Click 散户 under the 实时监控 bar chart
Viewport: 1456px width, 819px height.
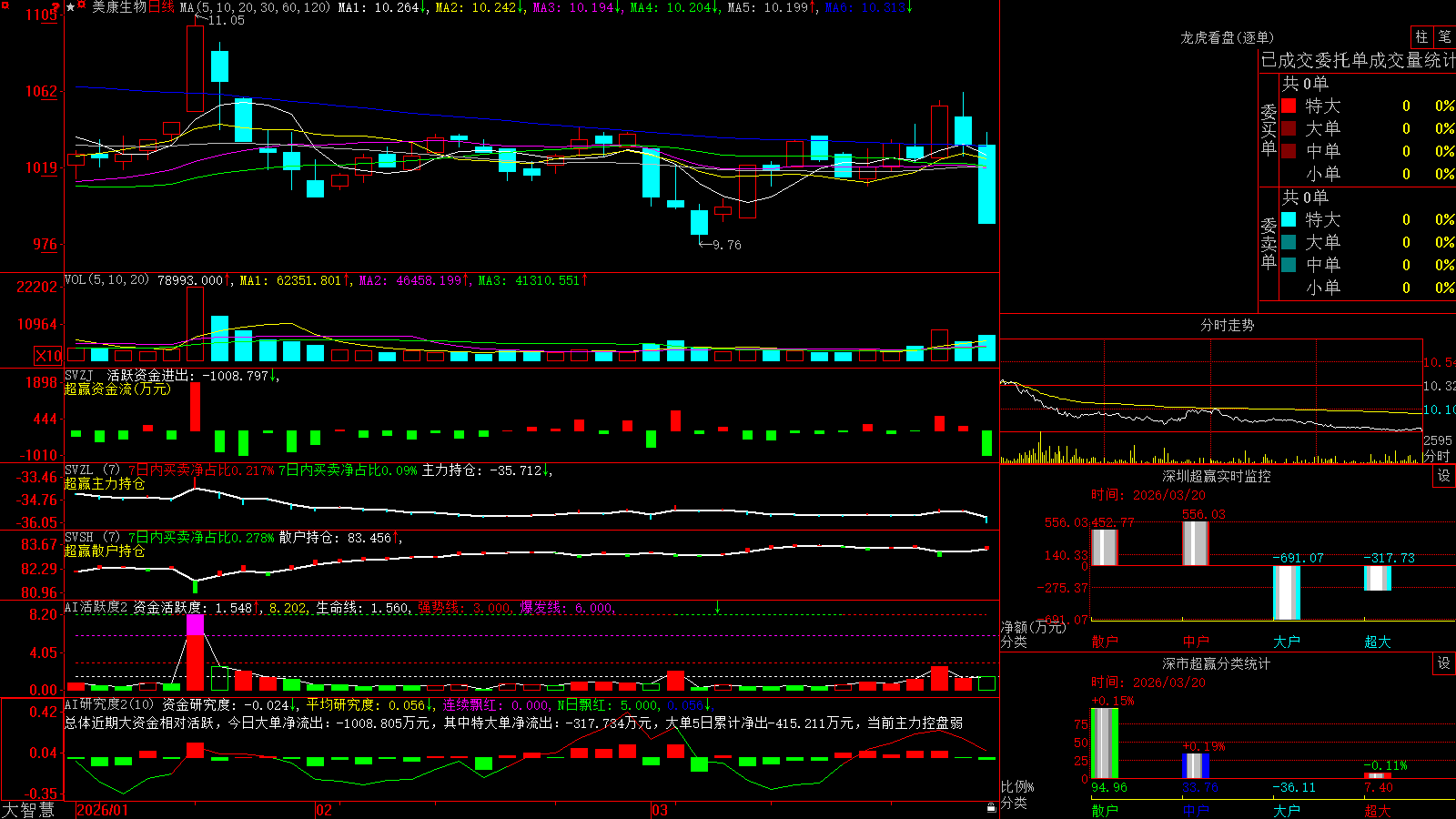(x=1105, y=642)
